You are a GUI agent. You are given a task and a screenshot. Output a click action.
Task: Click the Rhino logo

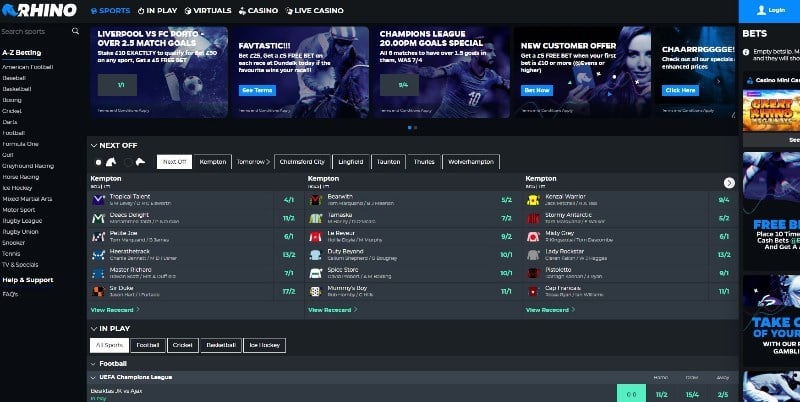(x=39, y=10)
